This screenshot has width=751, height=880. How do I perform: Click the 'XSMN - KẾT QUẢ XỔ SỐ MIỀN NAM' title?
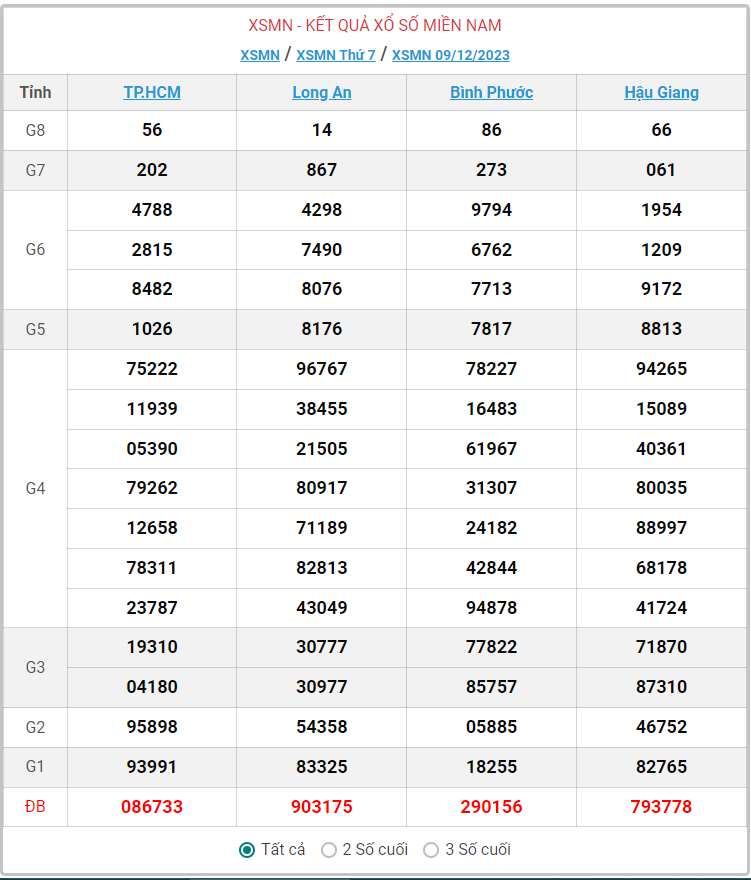tap(375, 25)
